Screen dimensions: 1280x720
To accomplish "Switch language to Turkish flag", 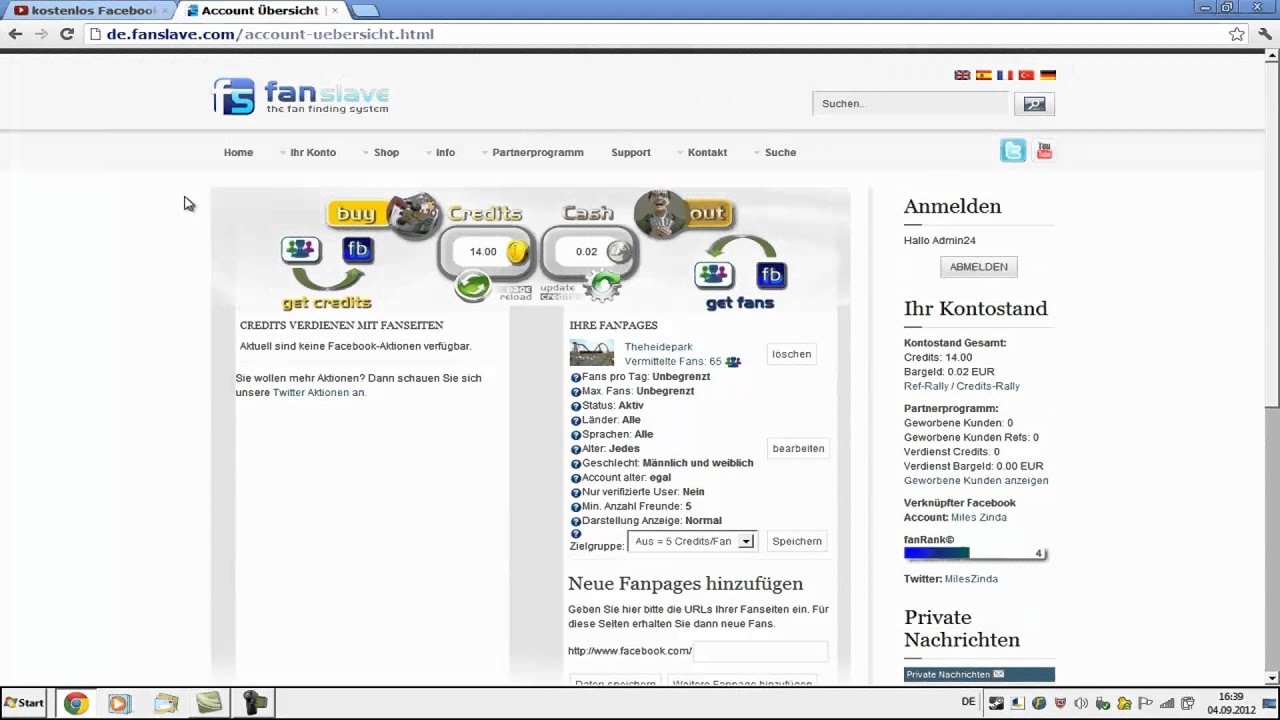I will (x=1026, y=75).
